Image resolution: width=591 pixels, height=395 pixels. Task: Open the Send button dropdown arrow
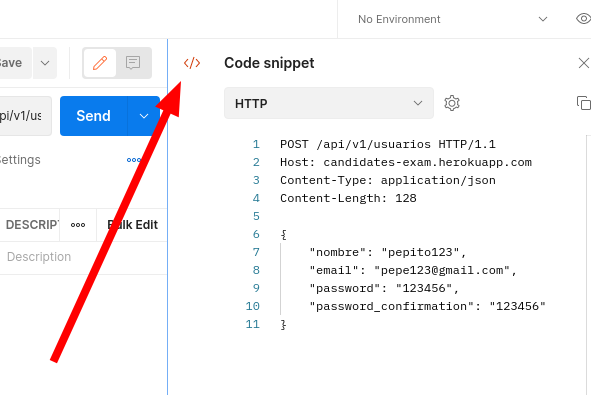click(x=144, y=116)
